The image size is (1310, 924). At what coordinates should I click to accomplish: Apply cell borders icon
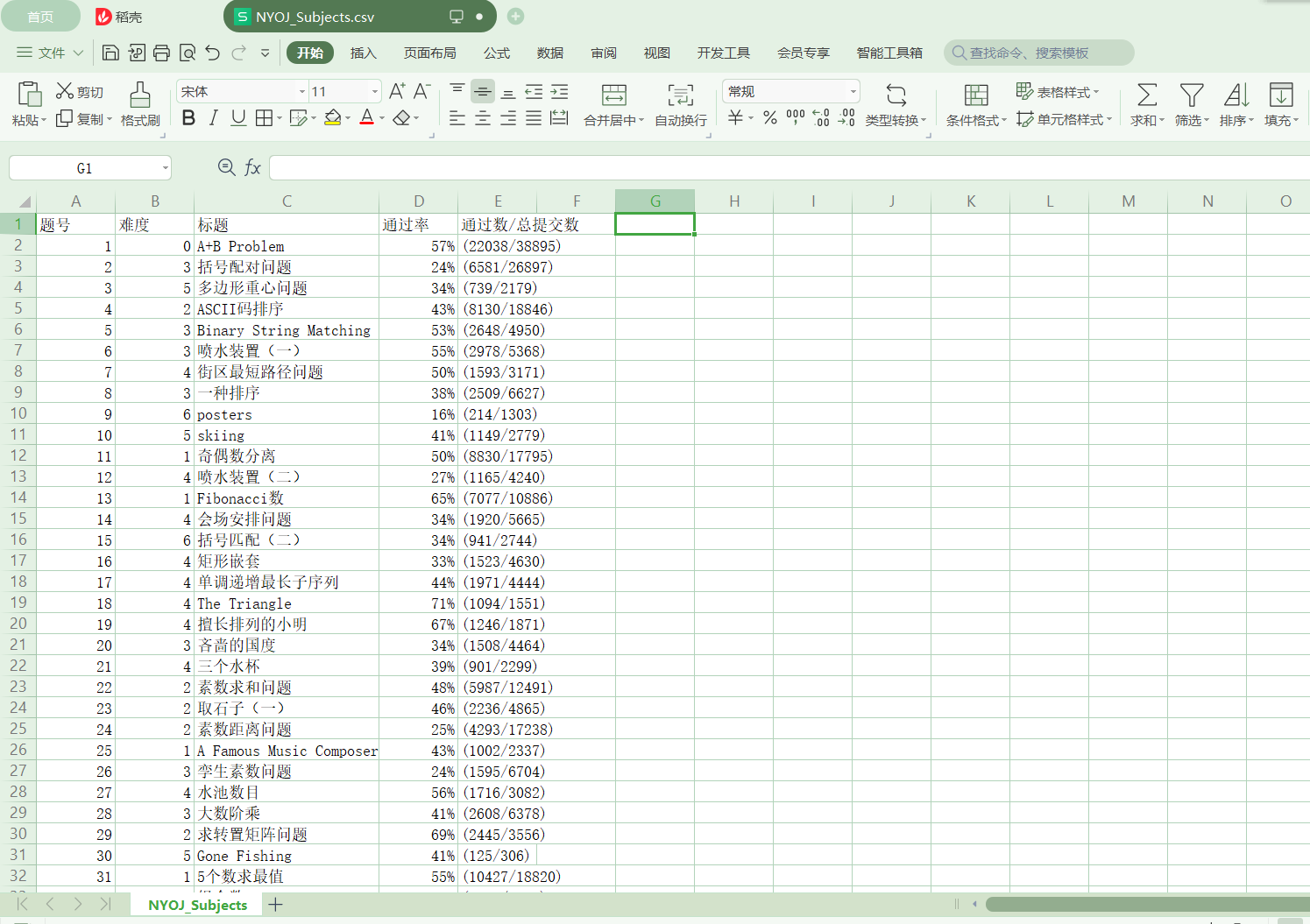[x=264, y=117]
